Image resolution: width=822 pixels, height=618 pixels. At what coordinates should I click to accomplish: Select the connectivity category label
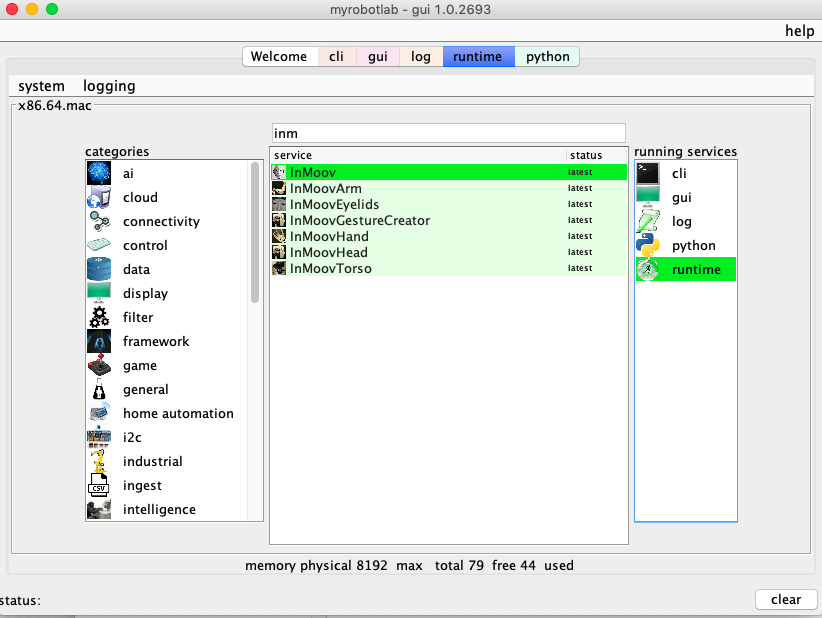tap(161, 222)
